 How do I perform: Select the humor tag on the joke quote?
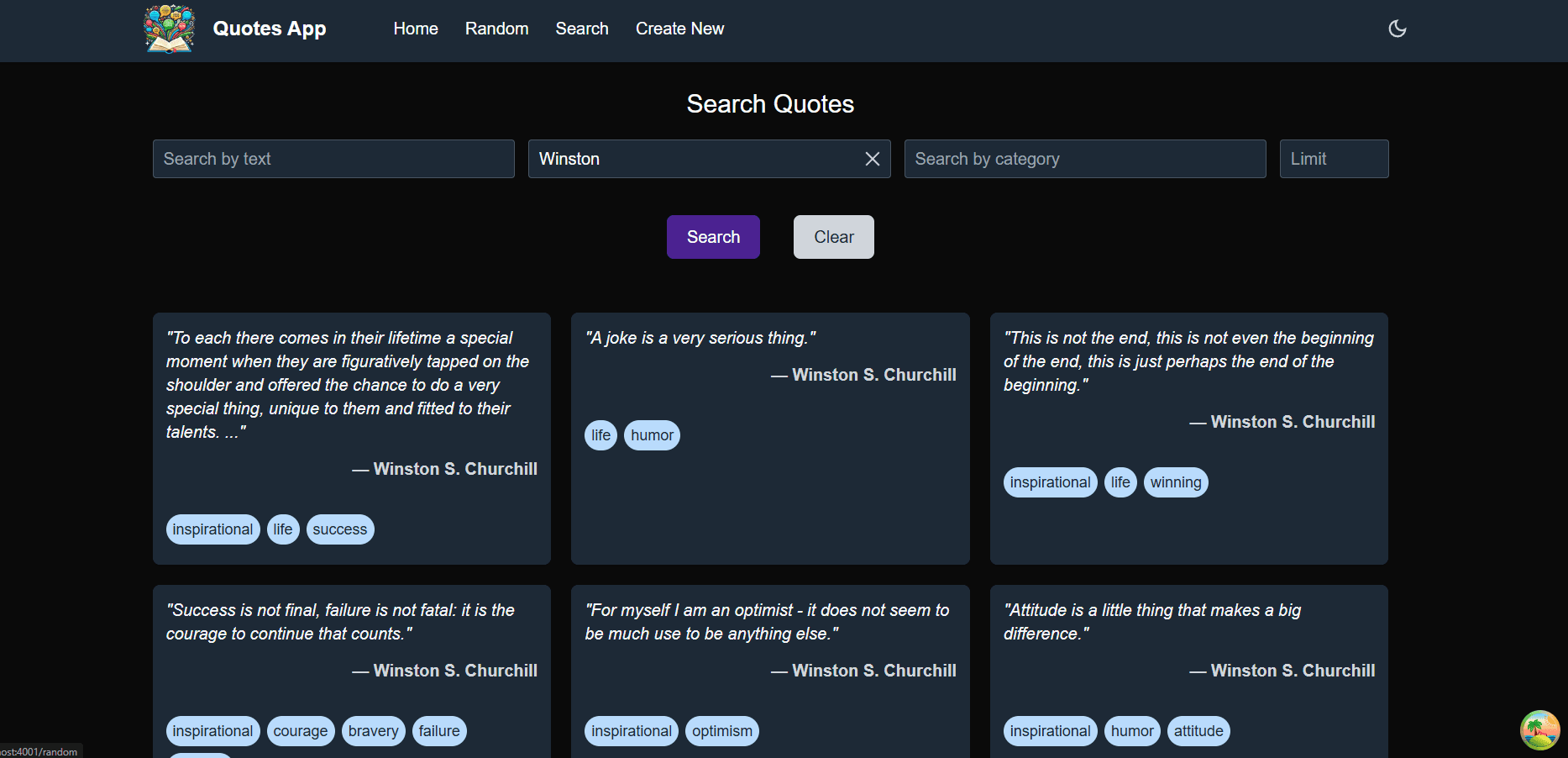pos(652,435)
